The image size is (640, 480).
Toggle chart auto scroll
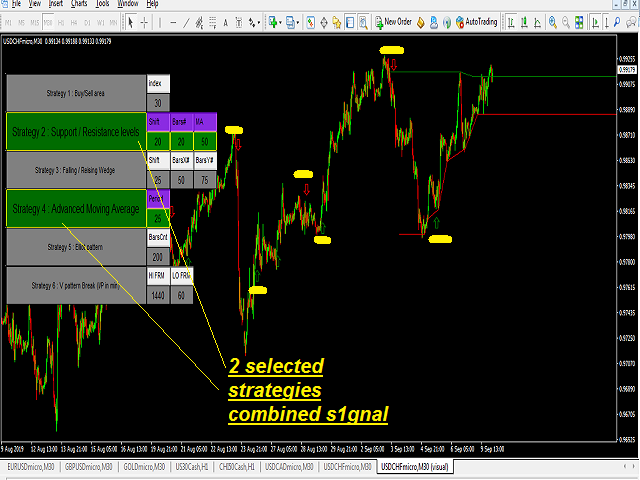point(596,22)
